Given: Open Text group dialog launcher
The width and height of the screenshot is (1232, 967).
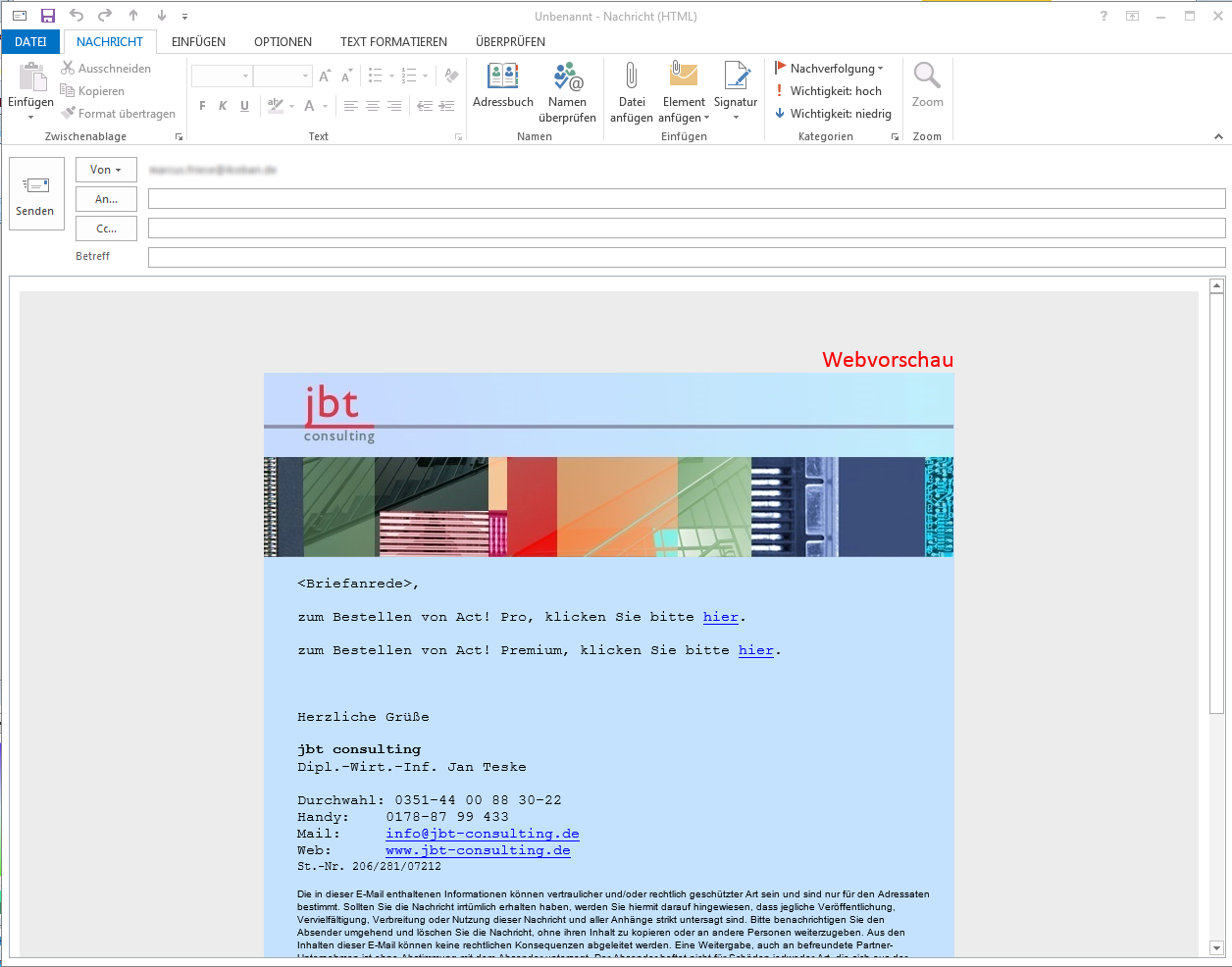Looking at the screenshot, I should (x=458, y=137).
